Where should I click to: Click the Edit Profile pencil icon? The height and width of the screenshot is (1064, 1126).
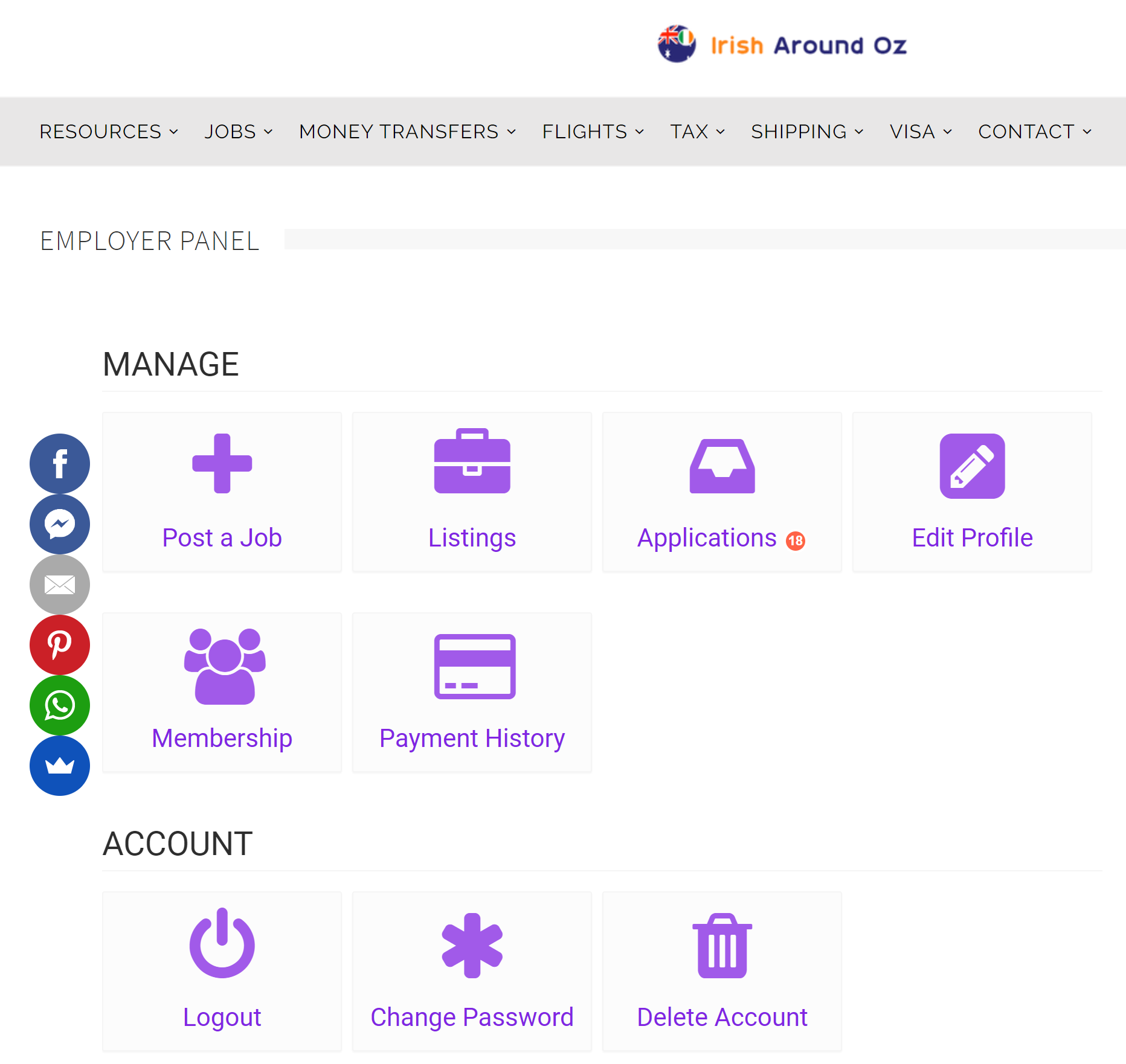tap(973, 466)
